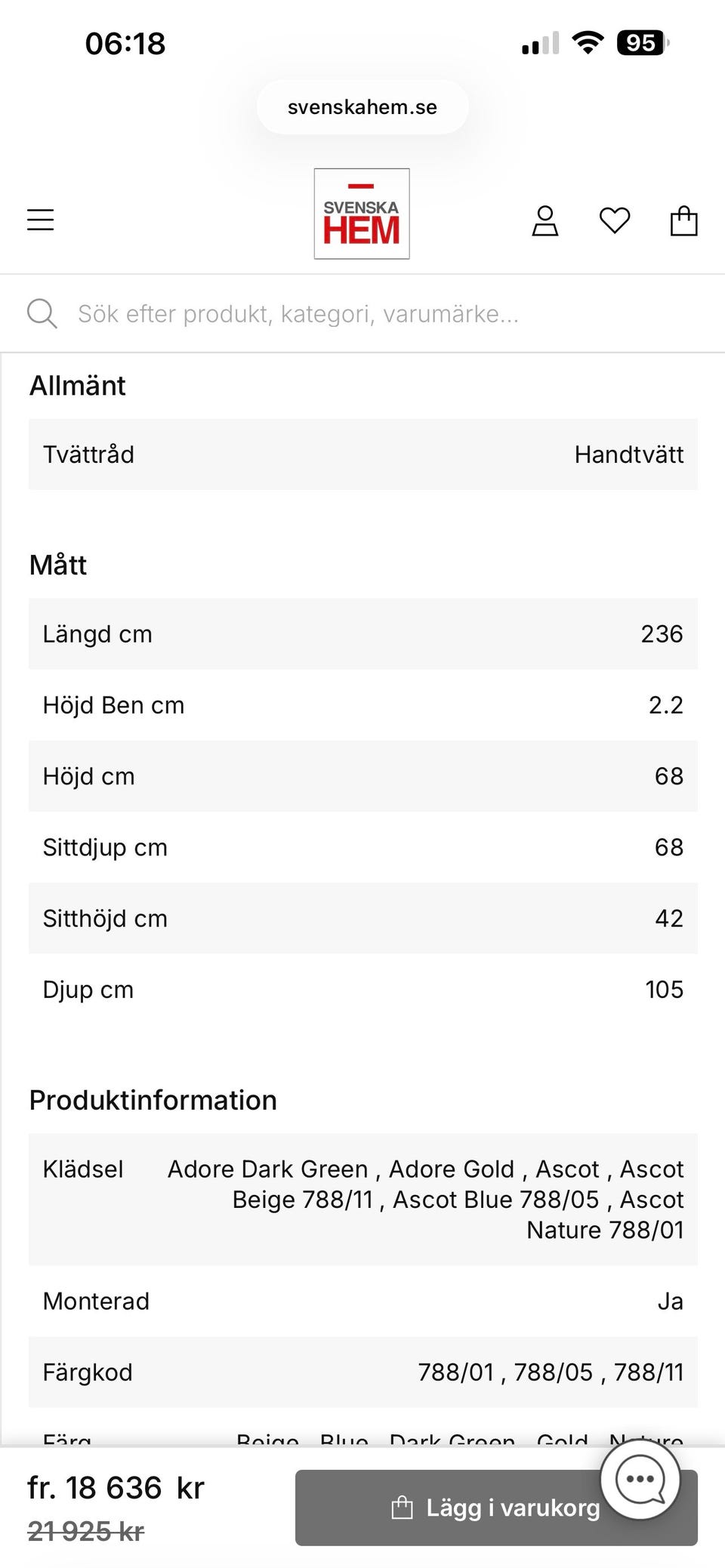
Task: Tap the Monterad Ja row
Action: point(363,1302)
